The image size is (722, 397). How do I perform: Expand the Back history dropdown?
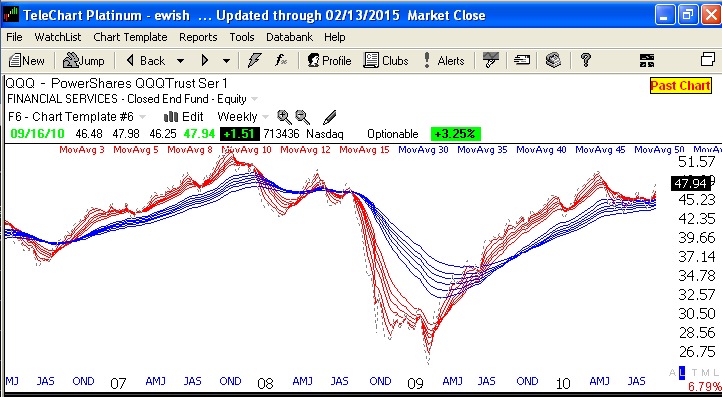pyautogui.click(x=180, y=61)
